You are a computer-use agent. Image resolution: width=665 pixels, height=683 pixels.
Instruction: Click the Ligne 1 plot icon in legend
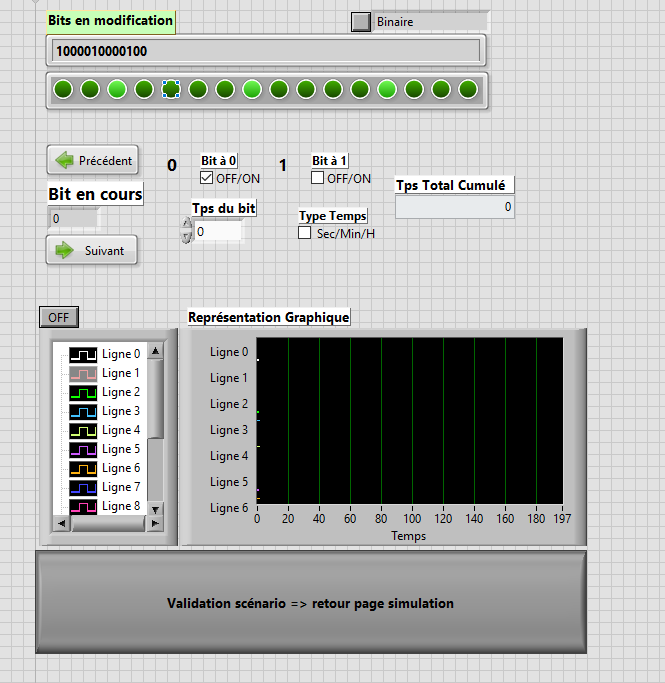coord(83,373)
